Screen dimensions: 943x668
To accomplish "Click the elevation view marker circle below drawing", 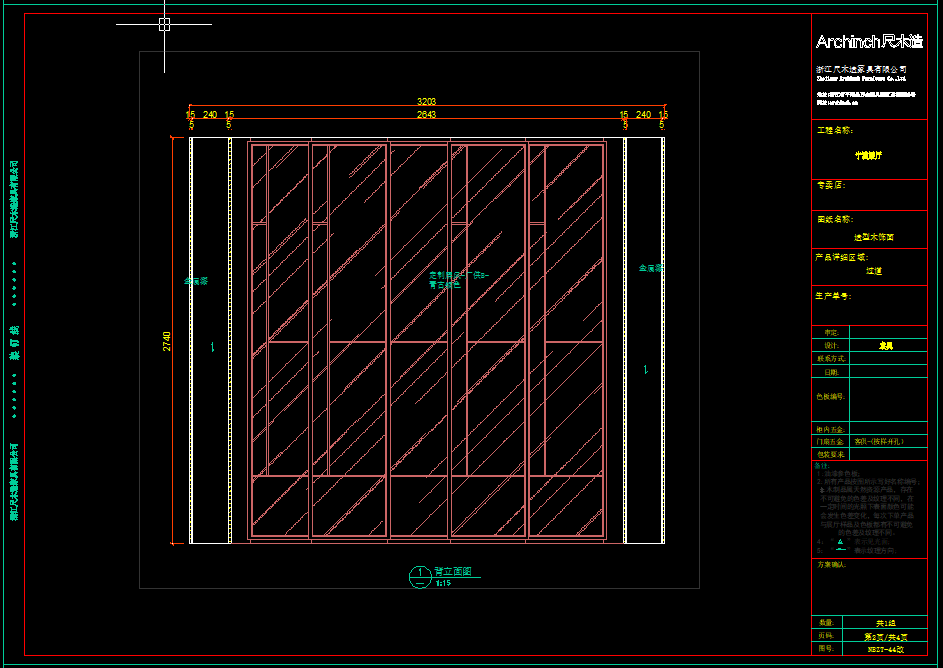I will 419,575.
